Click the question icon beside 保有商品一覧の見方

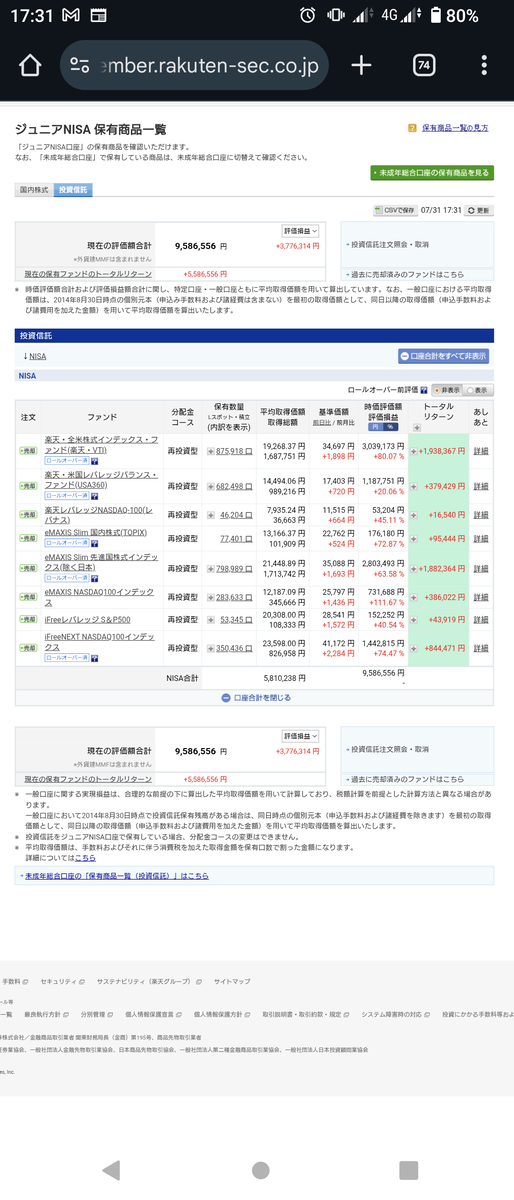click(x=413, y=129)
